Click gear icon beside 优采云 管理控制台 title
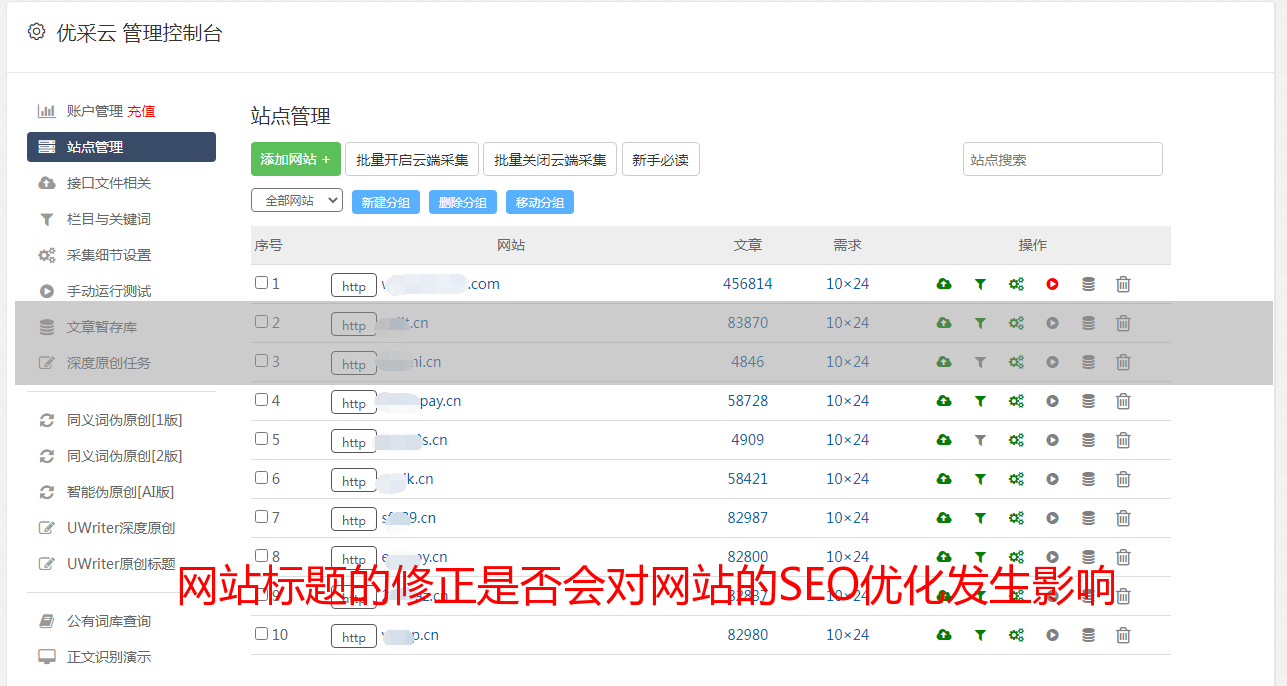 36,32
